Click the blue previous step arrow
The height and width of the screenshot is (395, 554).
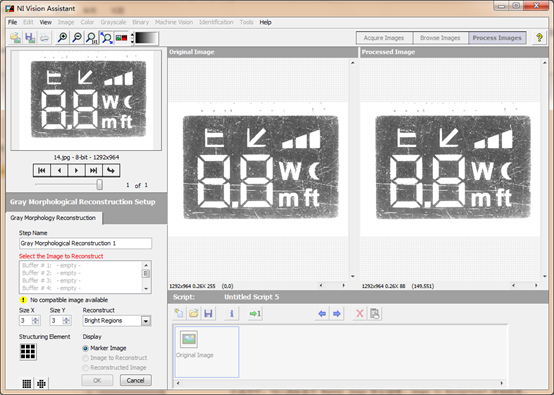tap(322, 313)
